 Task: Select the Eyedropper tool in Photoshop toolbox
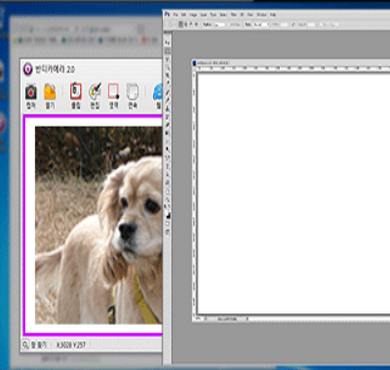pyautogui.click(x=168, y=83)
